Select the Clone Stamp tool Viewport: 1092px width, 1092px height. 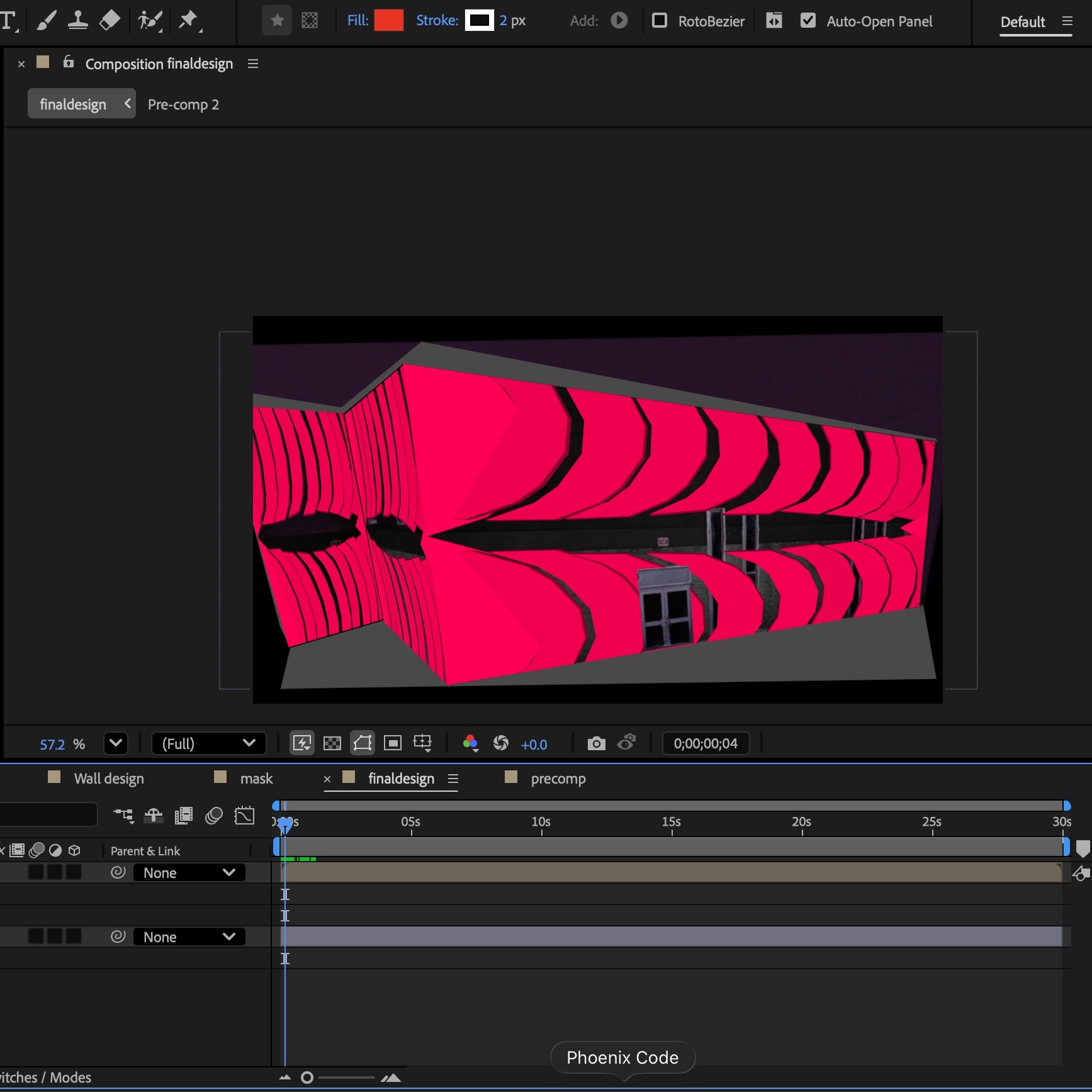[77, 21]
